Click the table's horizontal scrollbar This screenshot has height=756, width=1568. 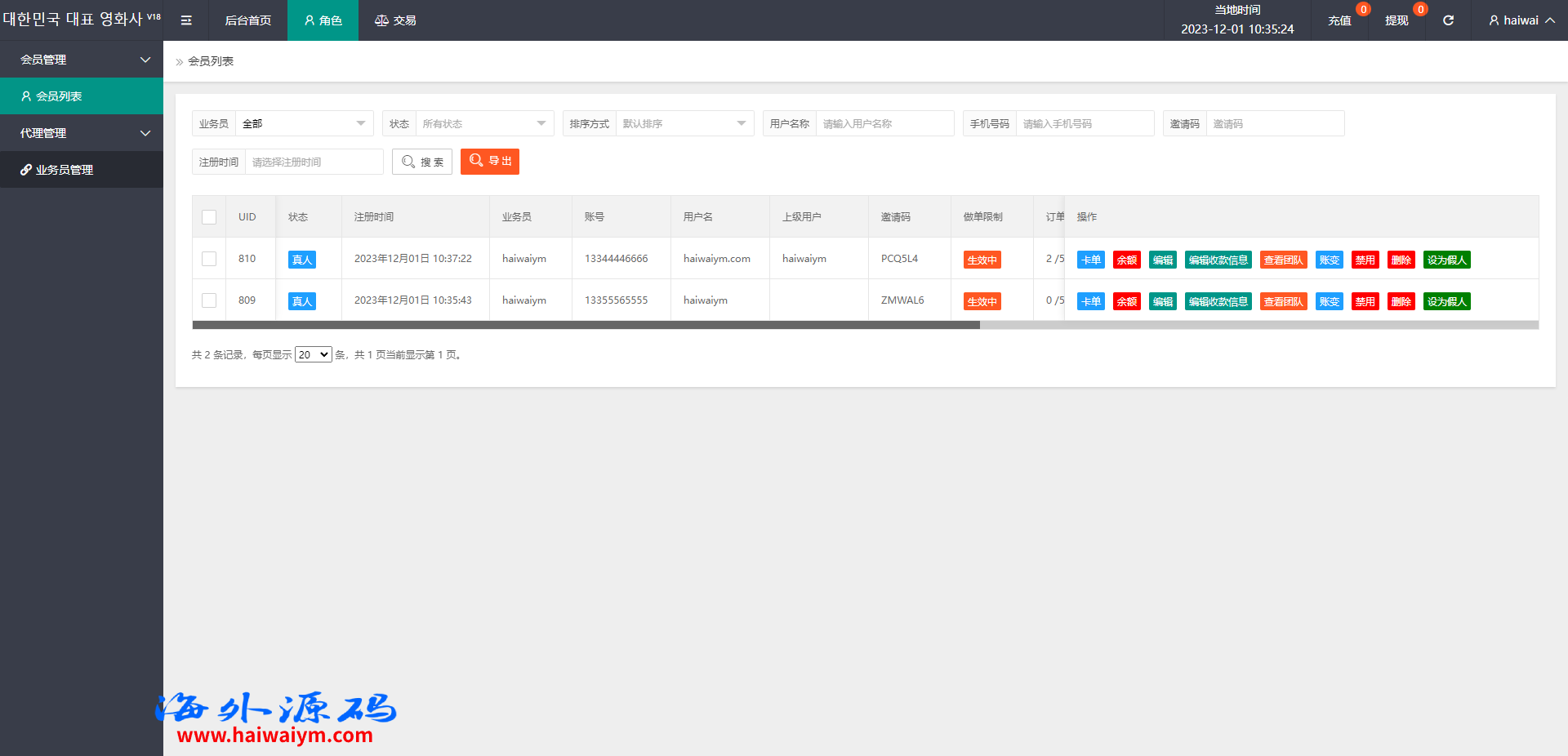[x=586, y=325]
